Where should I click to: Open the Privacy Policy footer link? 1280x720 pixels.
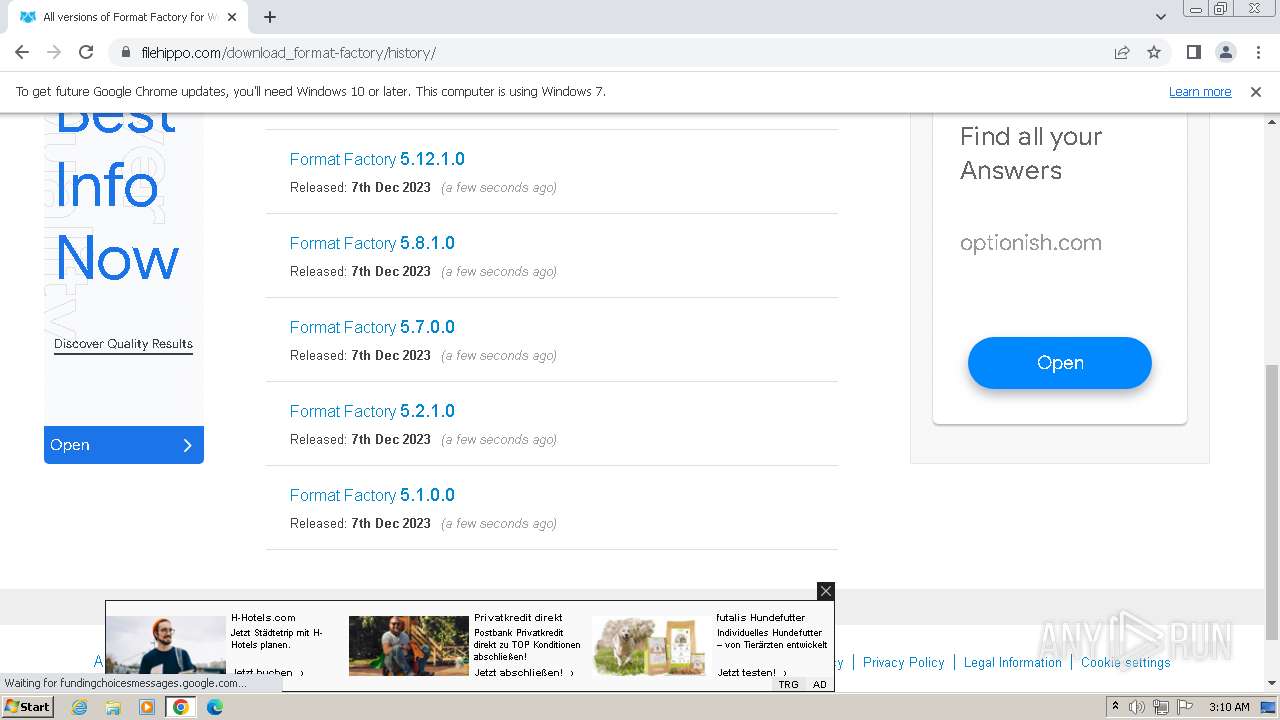pyautogui.click(x=904, y=662)
